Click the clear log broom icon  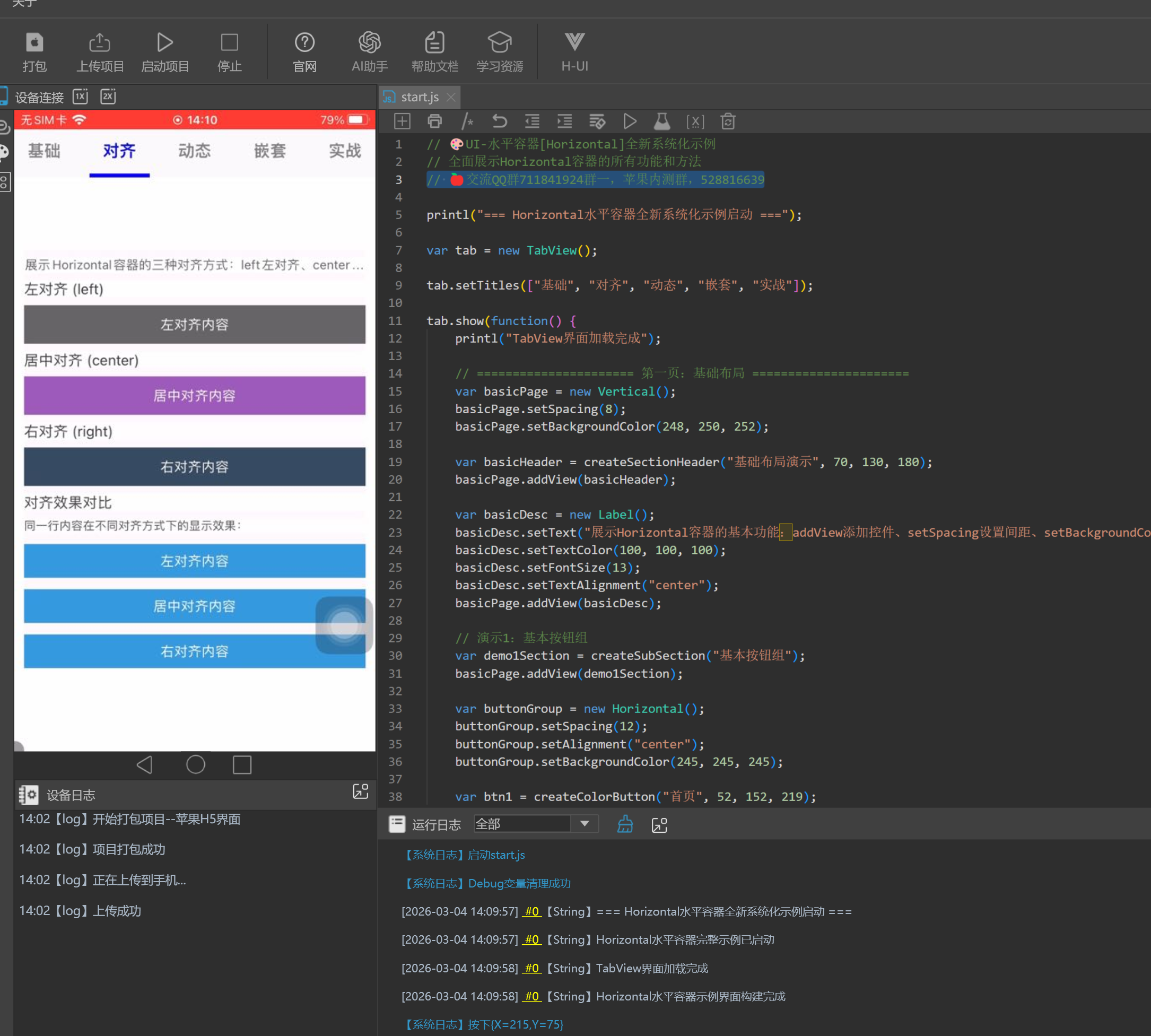point(625,824)
